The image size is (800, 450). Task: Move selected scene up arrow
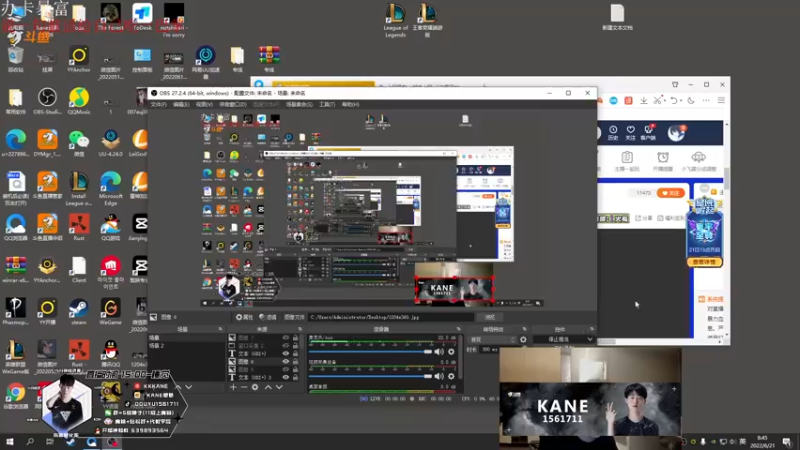click(x=178, y=387)
